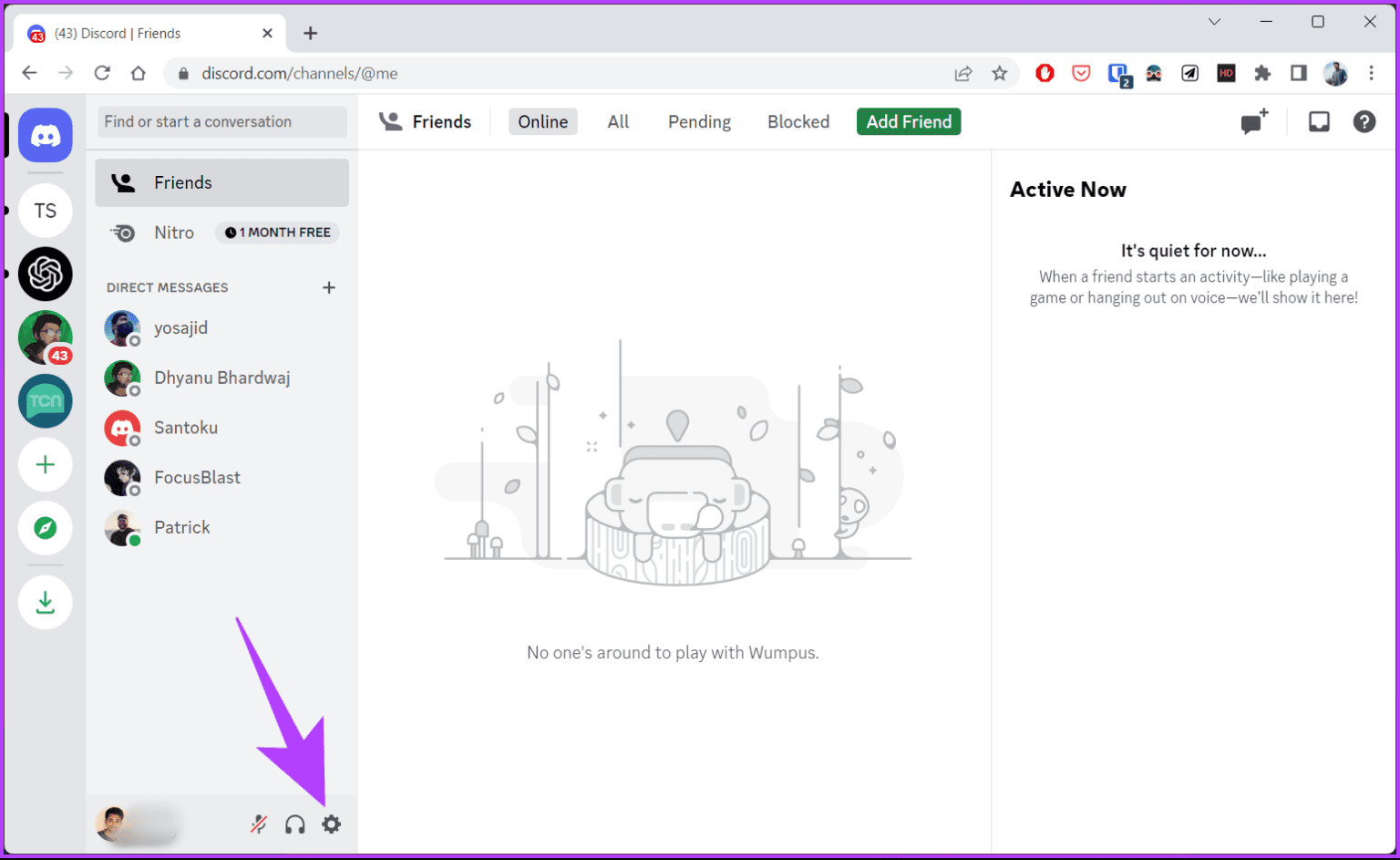This screenshot has width=1400, height=860.
Task: Open direct message with FocusBlast
Action: (x=222, y=477)
